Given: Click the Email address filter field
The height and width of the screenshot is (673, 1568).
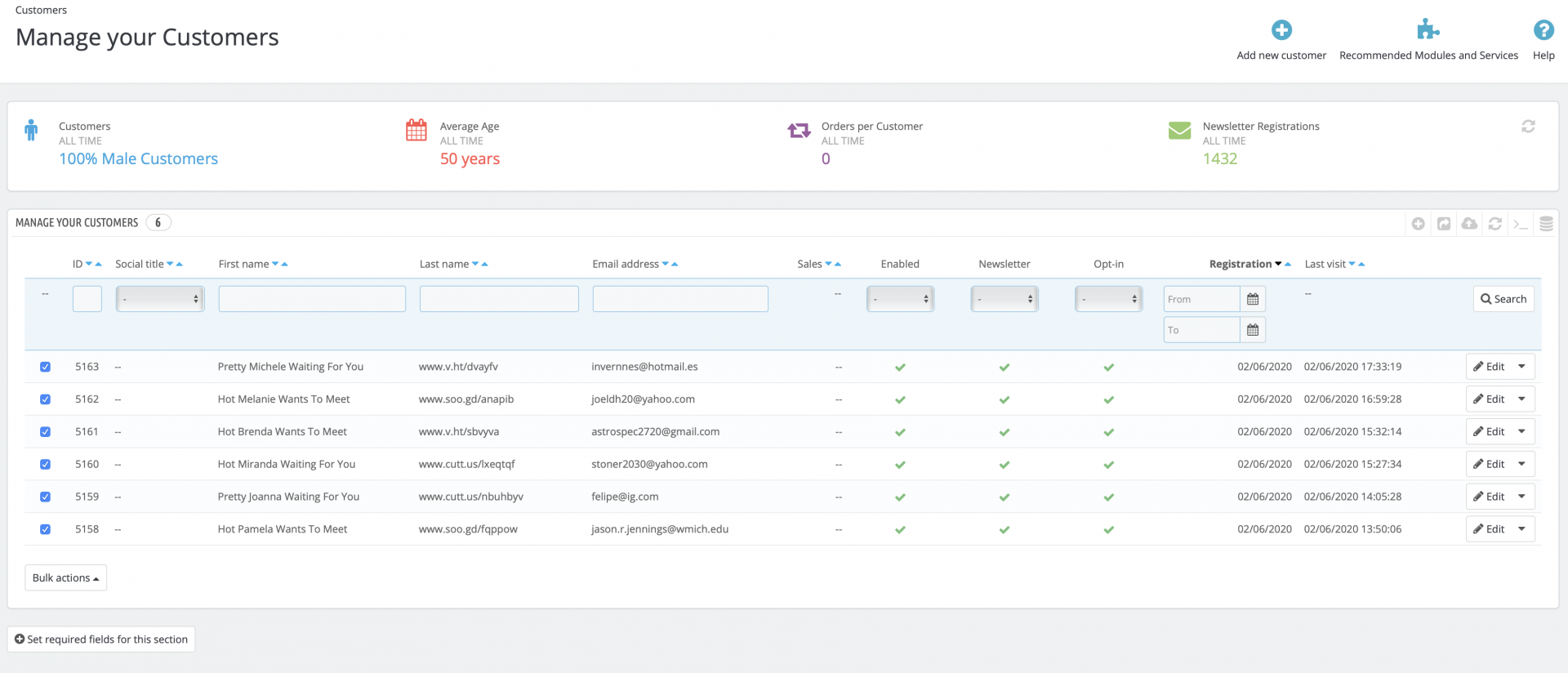Looking at the screenshot, I should [x=679, y=300].
